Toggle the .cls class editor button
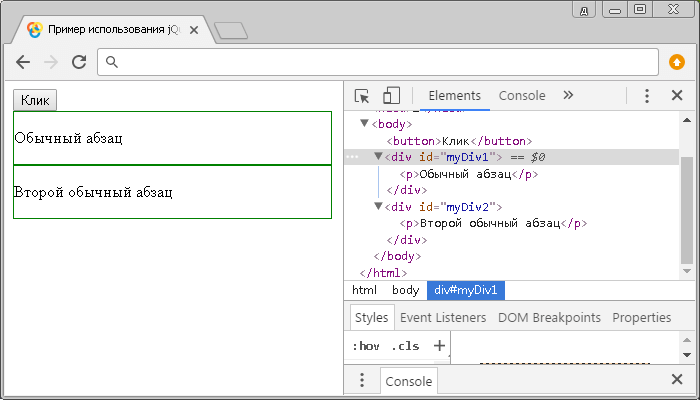This screenshot has height=400, width=700. pos(405,346)
